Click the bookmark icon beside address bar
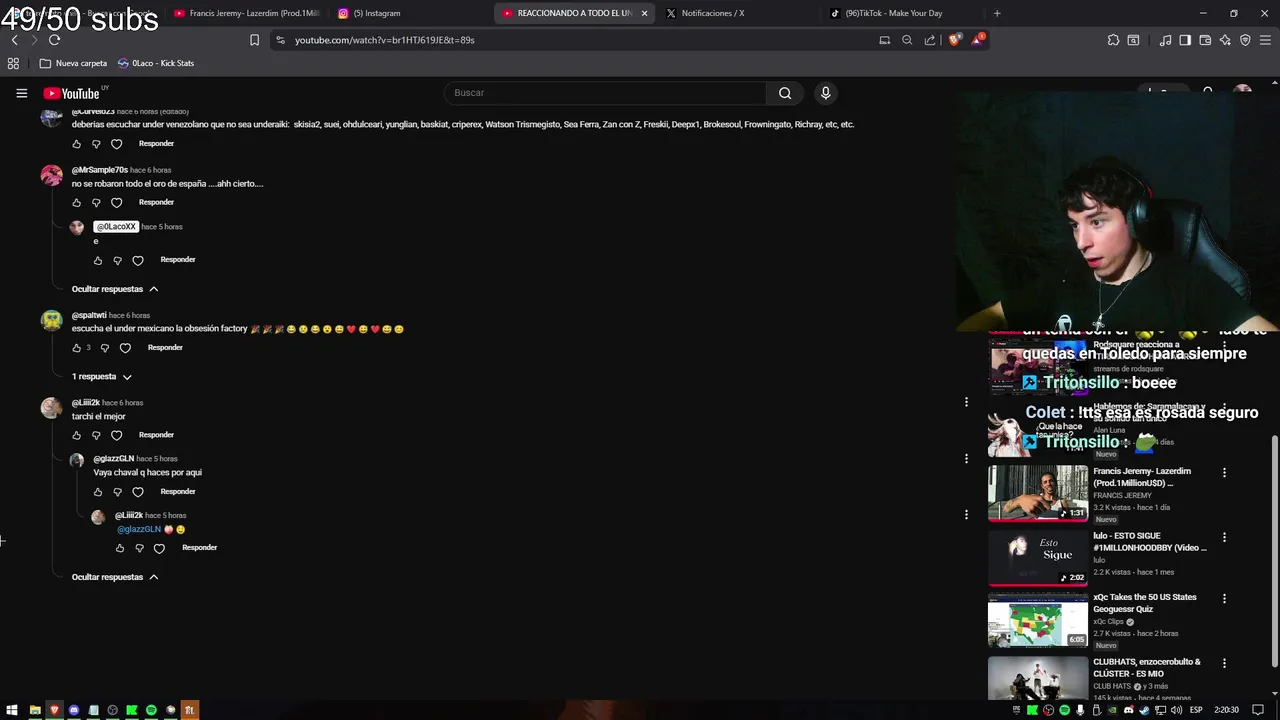Viewport: 1280px width, 720px height. click(254, 40)
